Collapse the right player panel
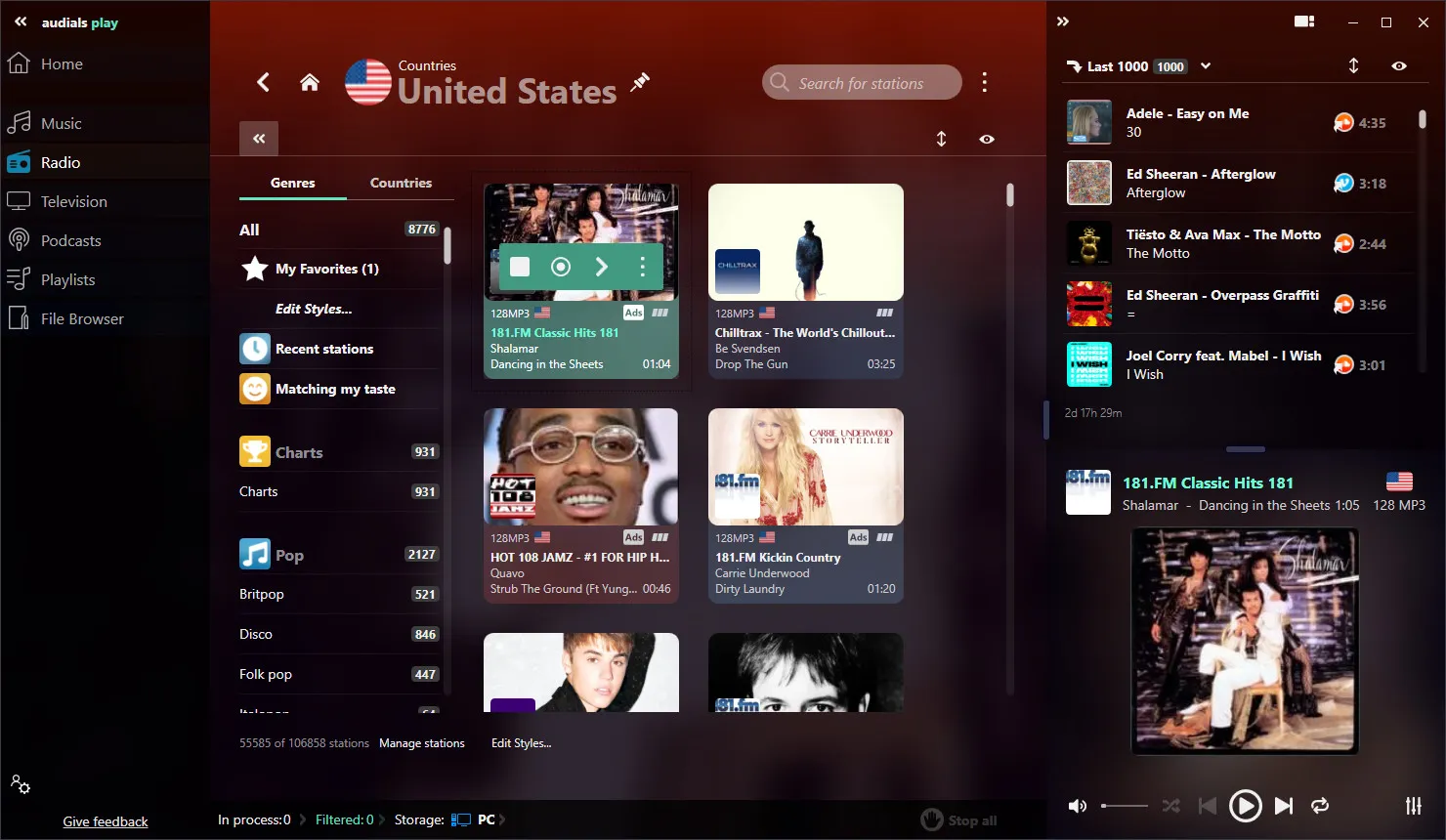The image size is (1446, 840). pyautogui.click(x=1063, y=21)
